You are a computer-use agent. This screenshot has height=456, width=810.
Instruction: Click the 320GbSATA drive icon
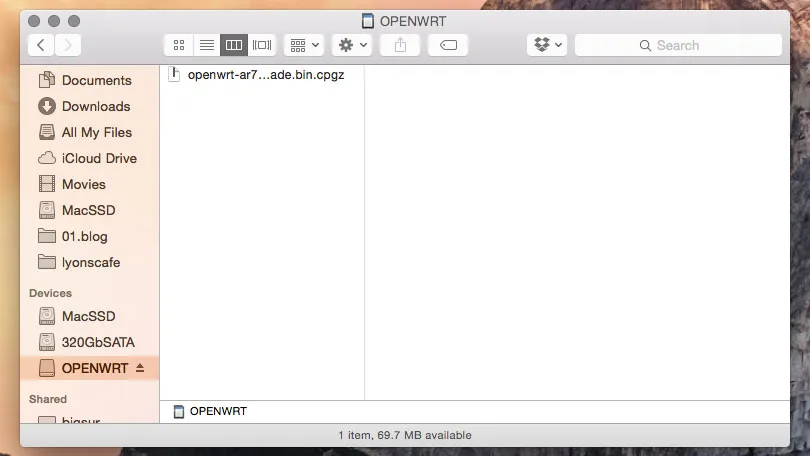tap(46, 342)
